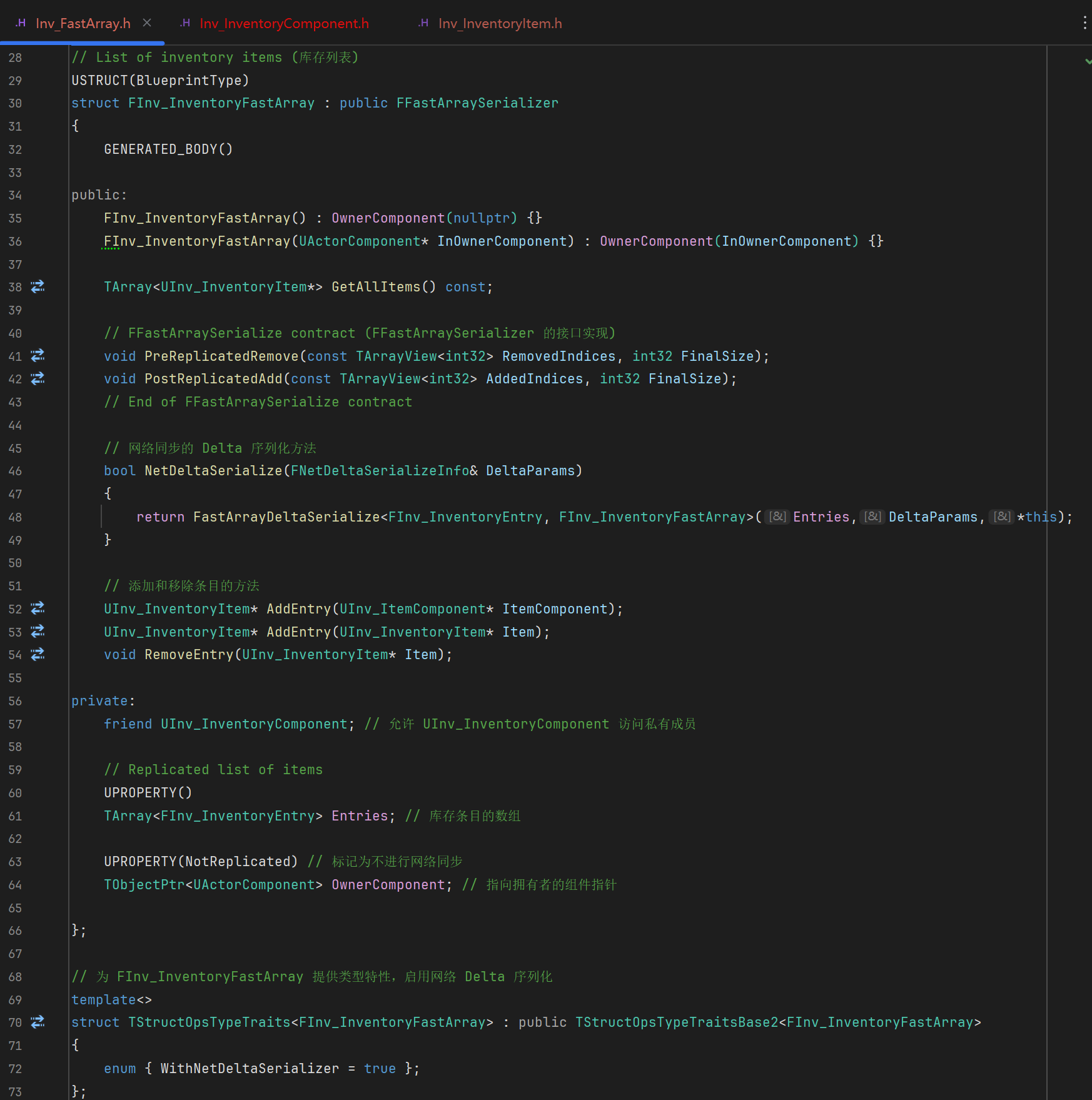Click the NetDeltaSerialize function name
The width and height of the screenshot is (1092, 1100).
tap(213, 471)
